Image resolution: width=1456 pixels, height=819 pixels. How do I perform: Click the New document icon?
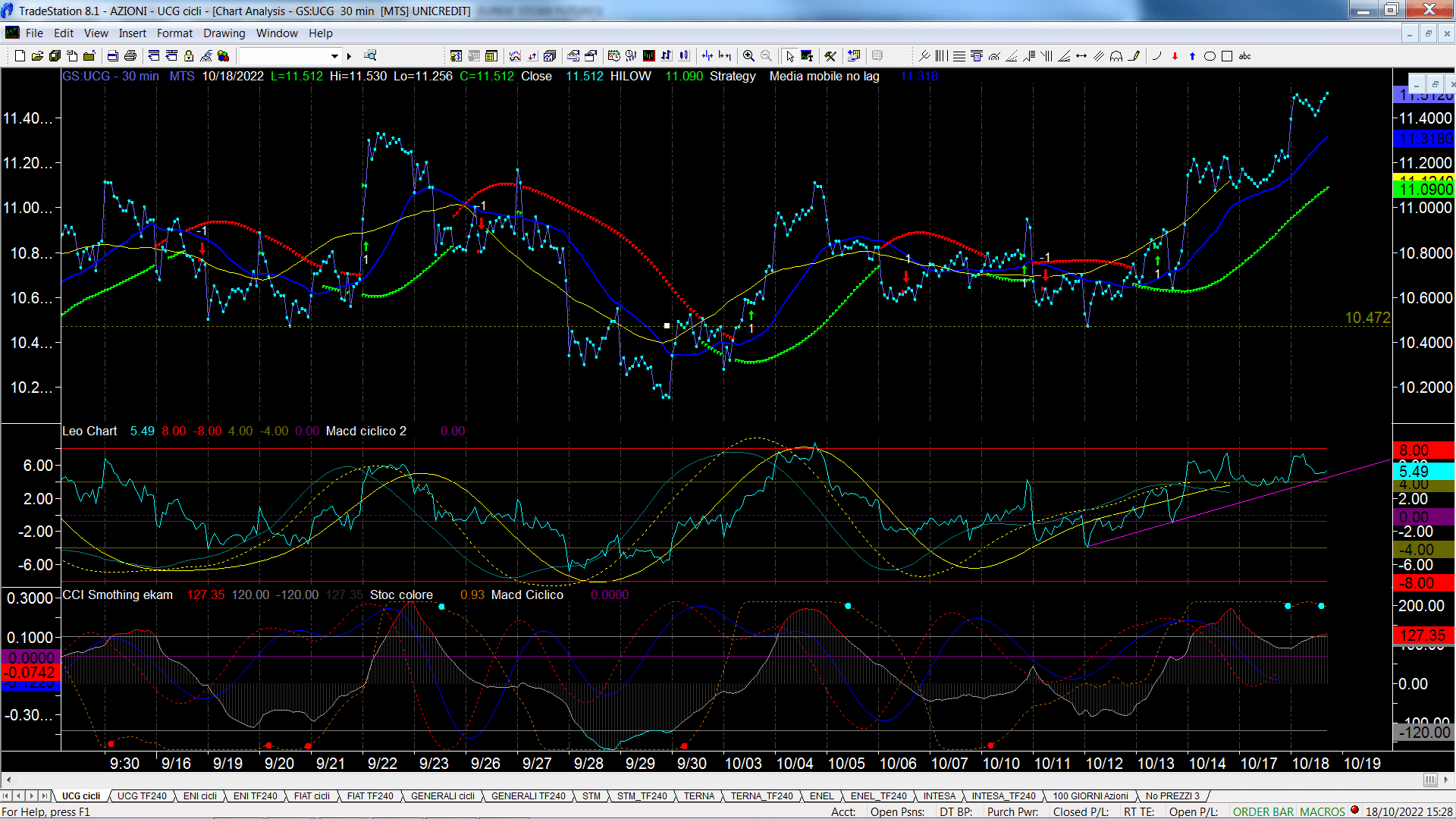20,56
